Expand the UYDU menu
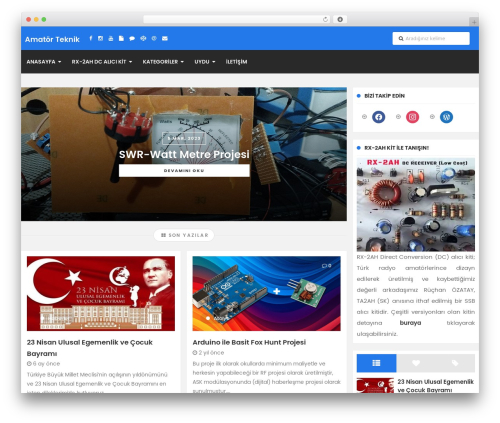The height and width of the screenshot is (423, 500). click(205, 62)
